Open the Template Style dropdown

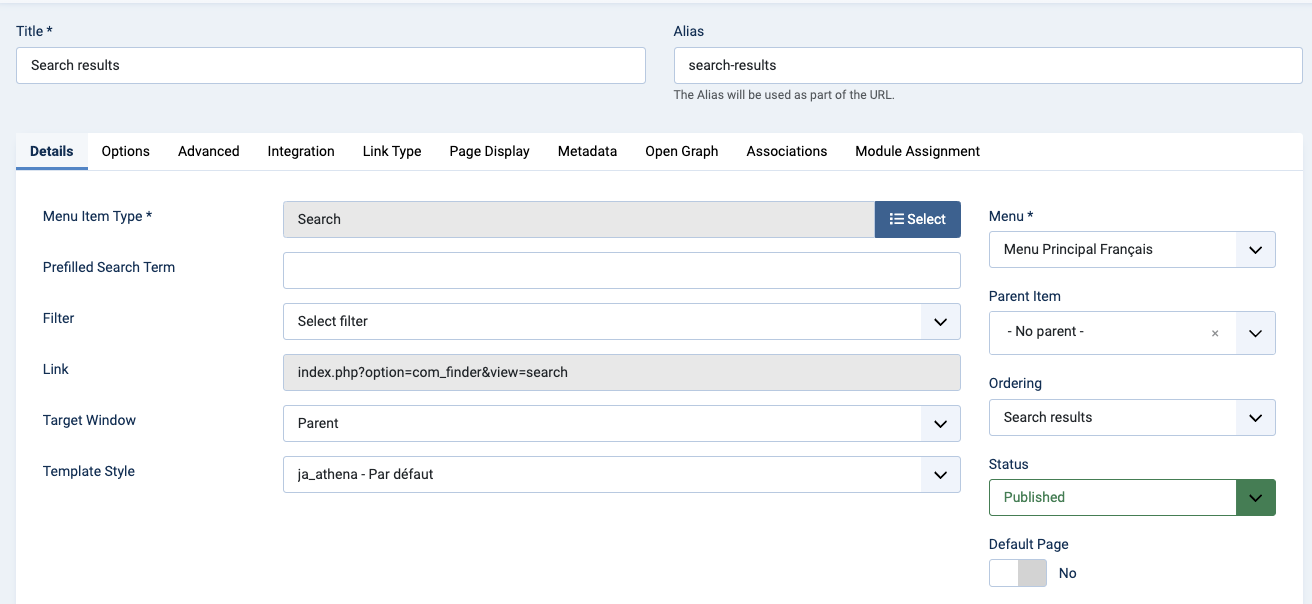[x=621, y=474]
